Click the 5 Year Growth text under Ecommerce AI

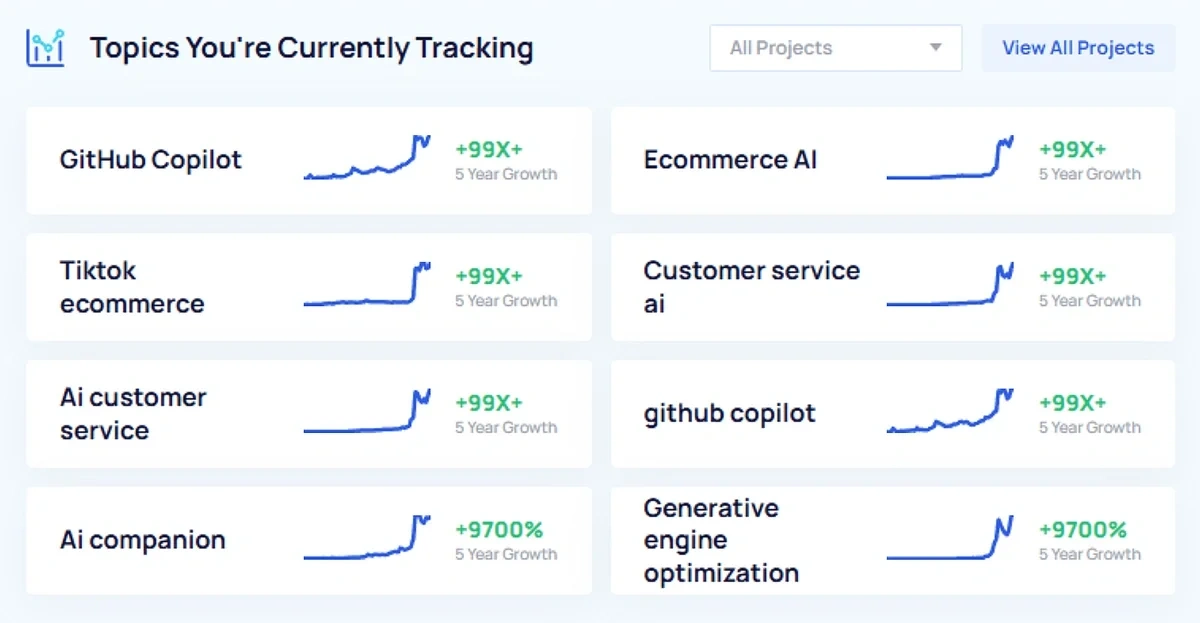click(1090, 174)
